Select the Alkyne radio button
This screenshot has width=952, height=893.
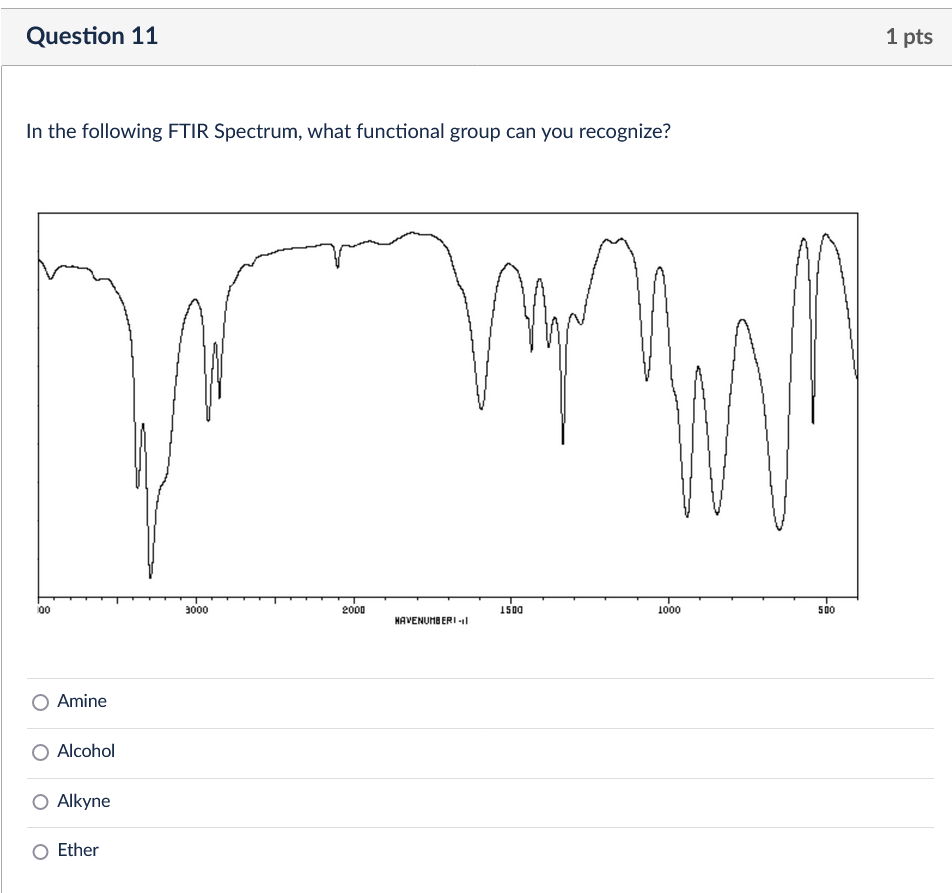41,802
